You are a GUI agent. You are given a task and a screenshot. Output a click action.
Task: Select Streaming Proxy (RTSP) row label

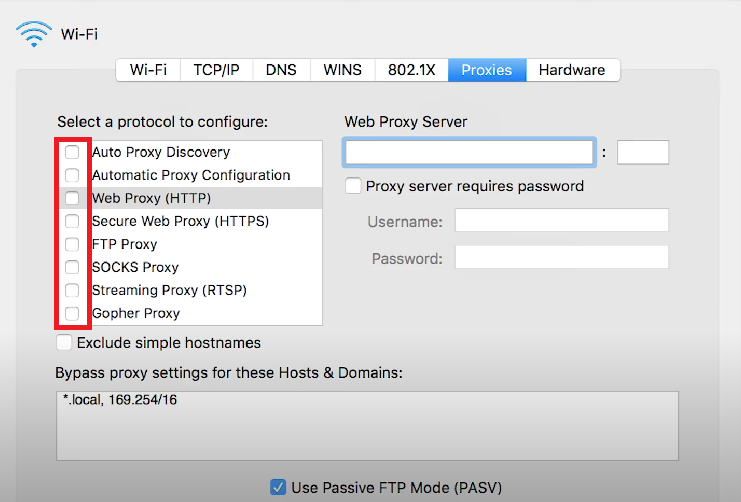click(169, 290)
